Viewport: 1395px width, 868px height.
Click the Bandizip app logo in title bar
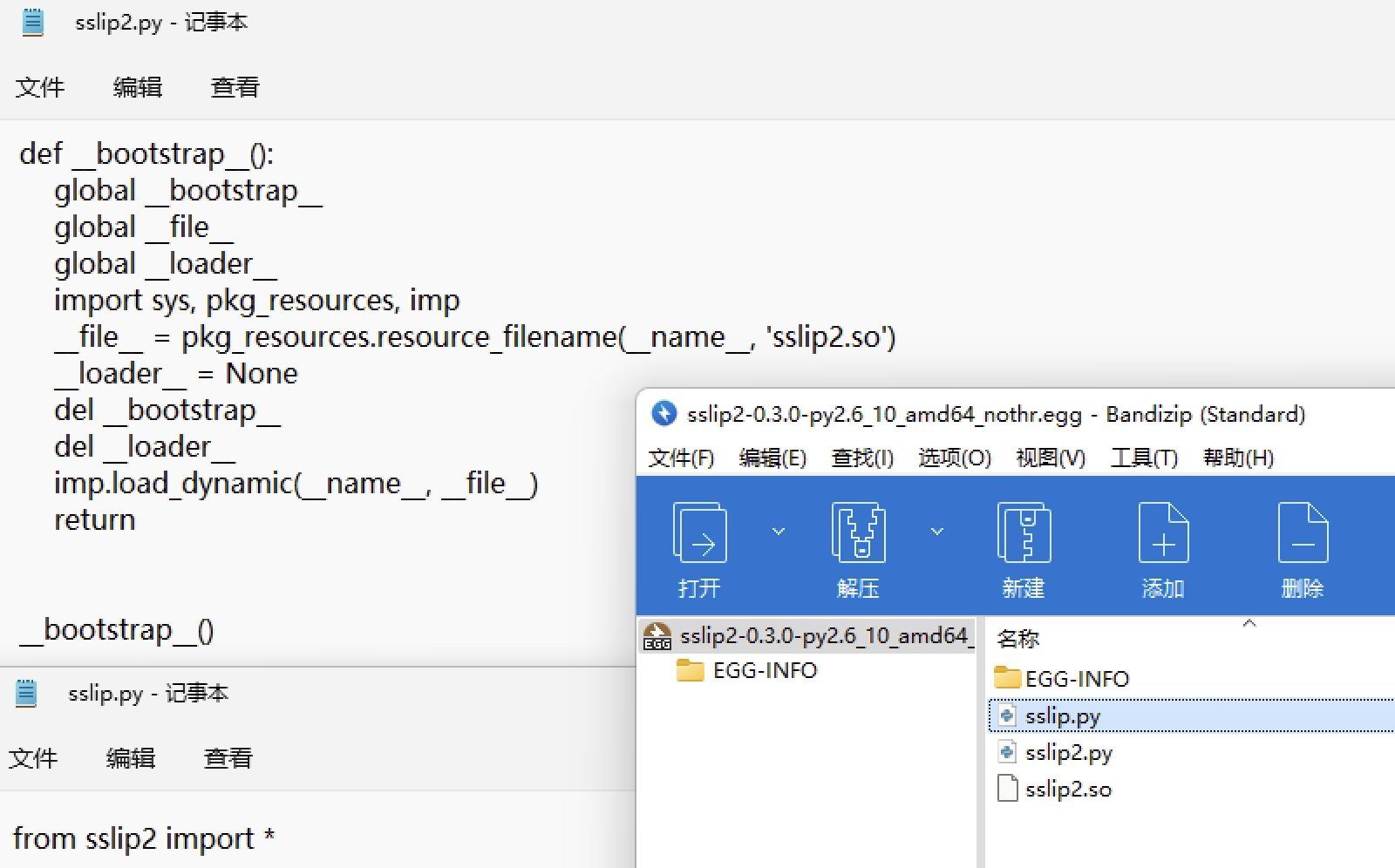(x=663, y=413)
